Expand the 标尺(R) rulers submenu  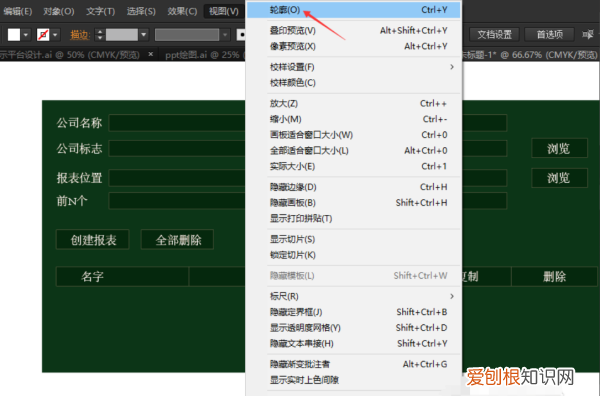(x=354, y=296)
